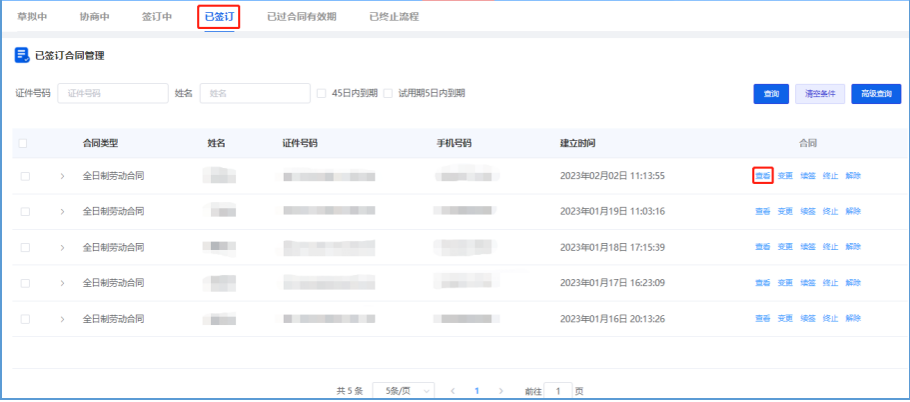Image resolution: width=910 pixels, height=402 pixels.
Task: Click the 查询 search button
Action: point(771,93)
